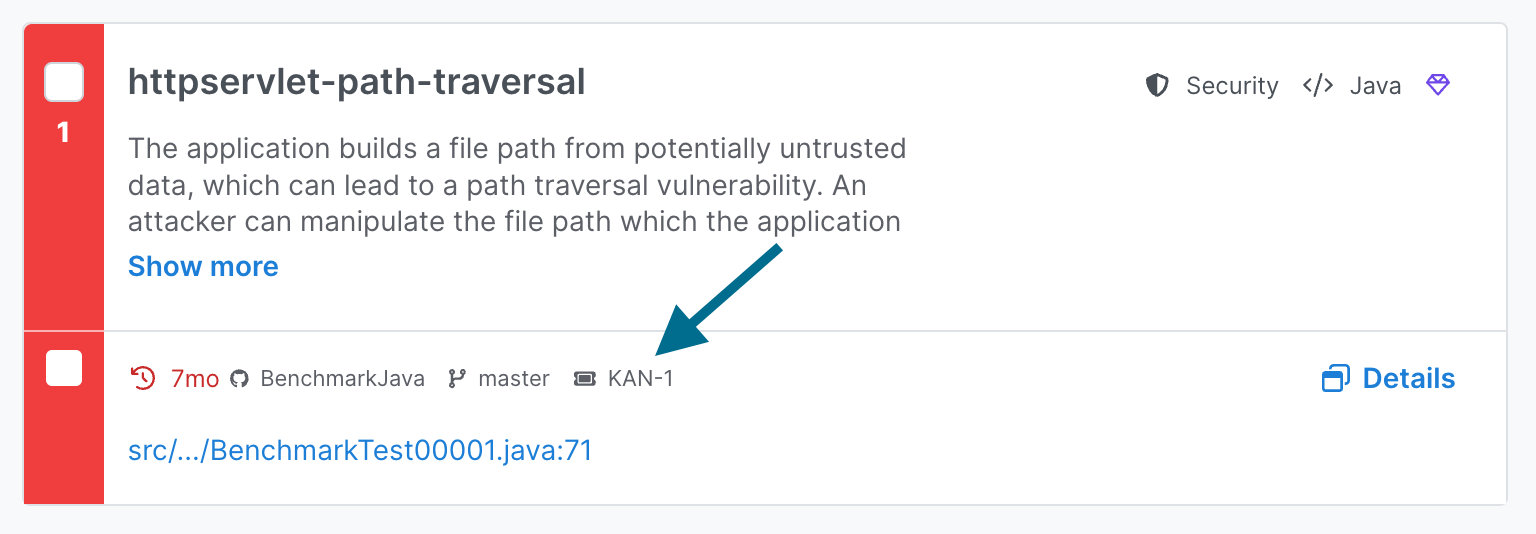Click the Details panel icon
This screenshot has height=534, width=1536.
coord(1335,379)
